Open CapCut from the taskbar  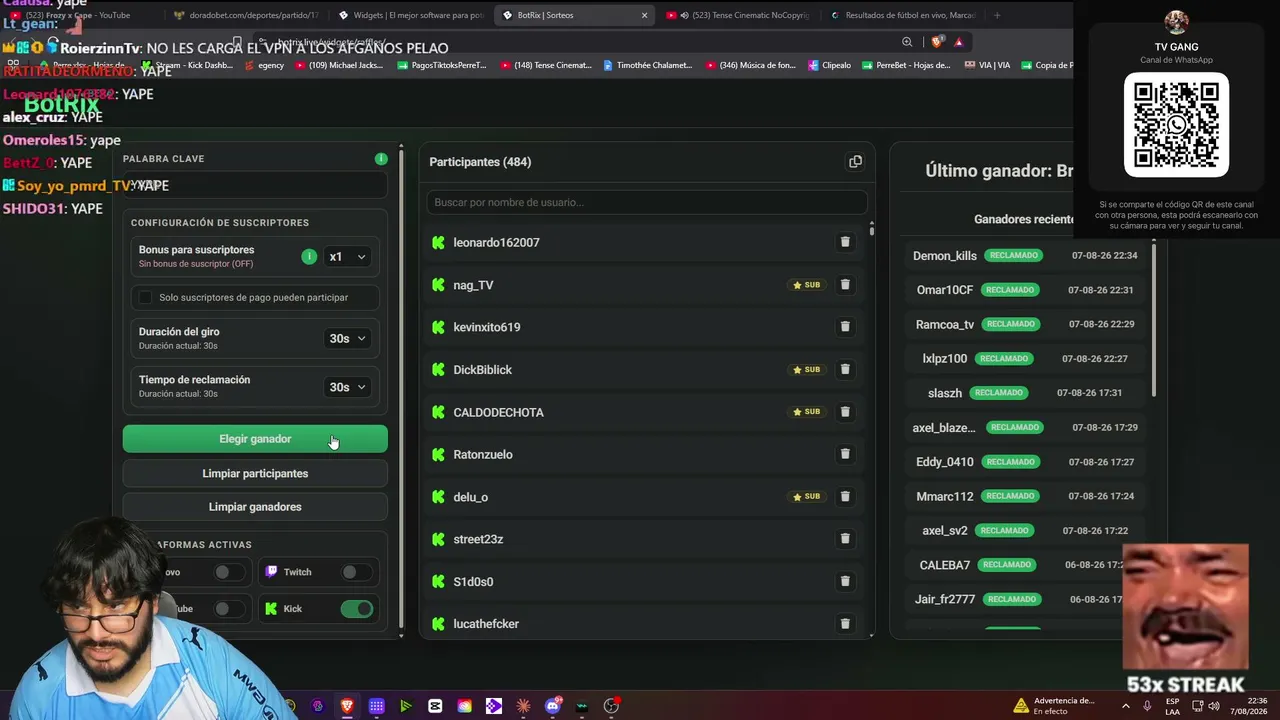click(435, 706)
